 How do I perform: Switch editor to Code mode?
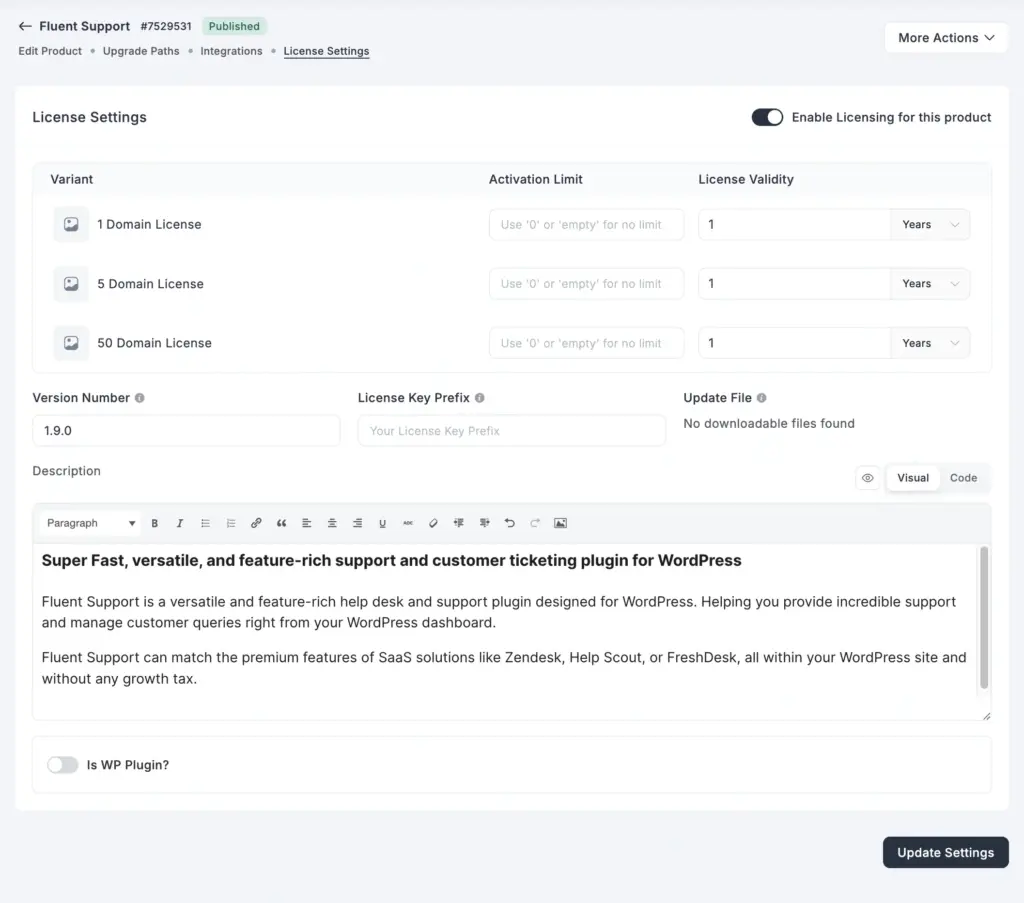[963, 478]
